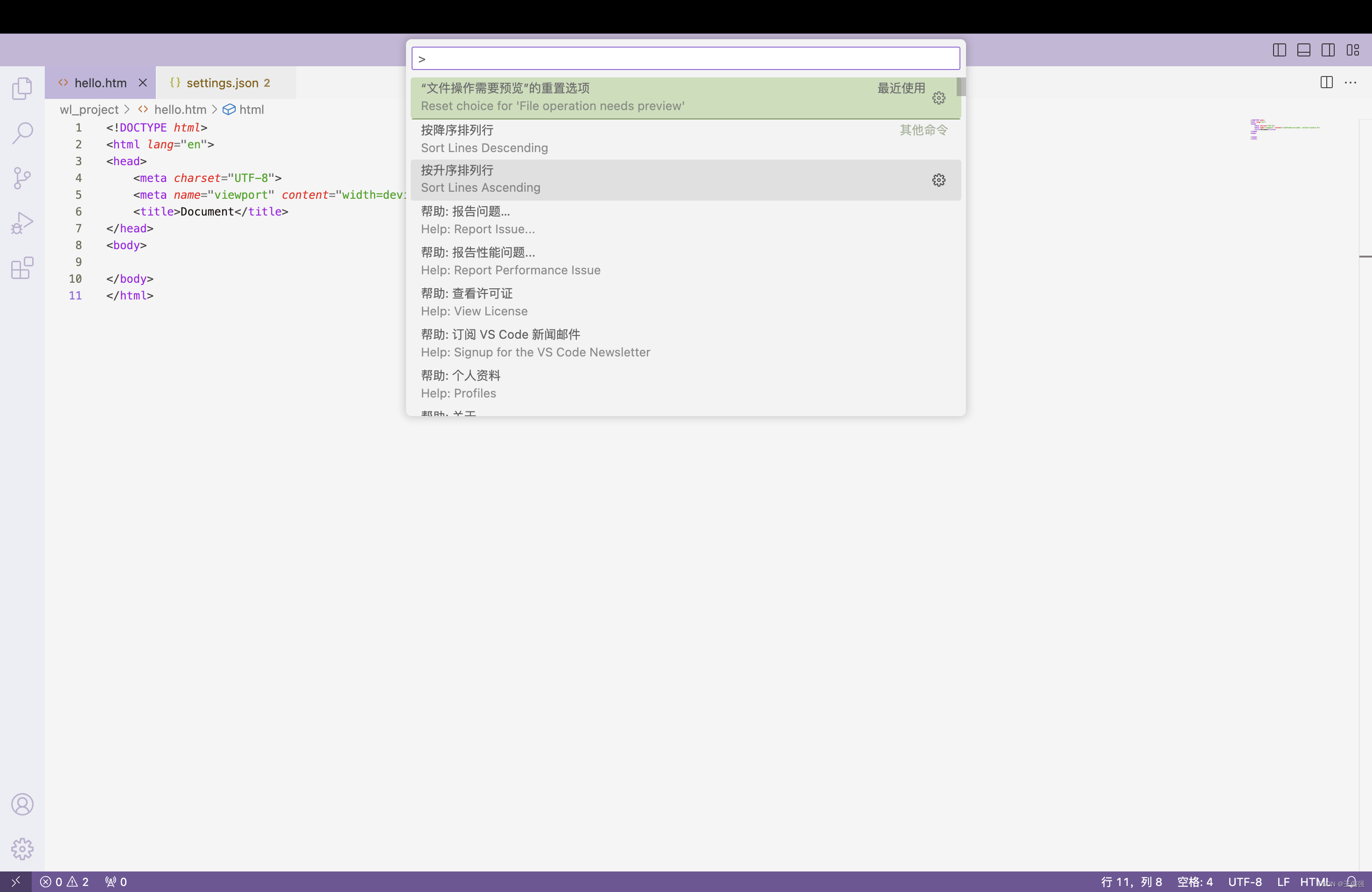Viewport: 1372px width, 892px height.
Task: Switch to the settings.json tab
Action: (x=222, y=83)
